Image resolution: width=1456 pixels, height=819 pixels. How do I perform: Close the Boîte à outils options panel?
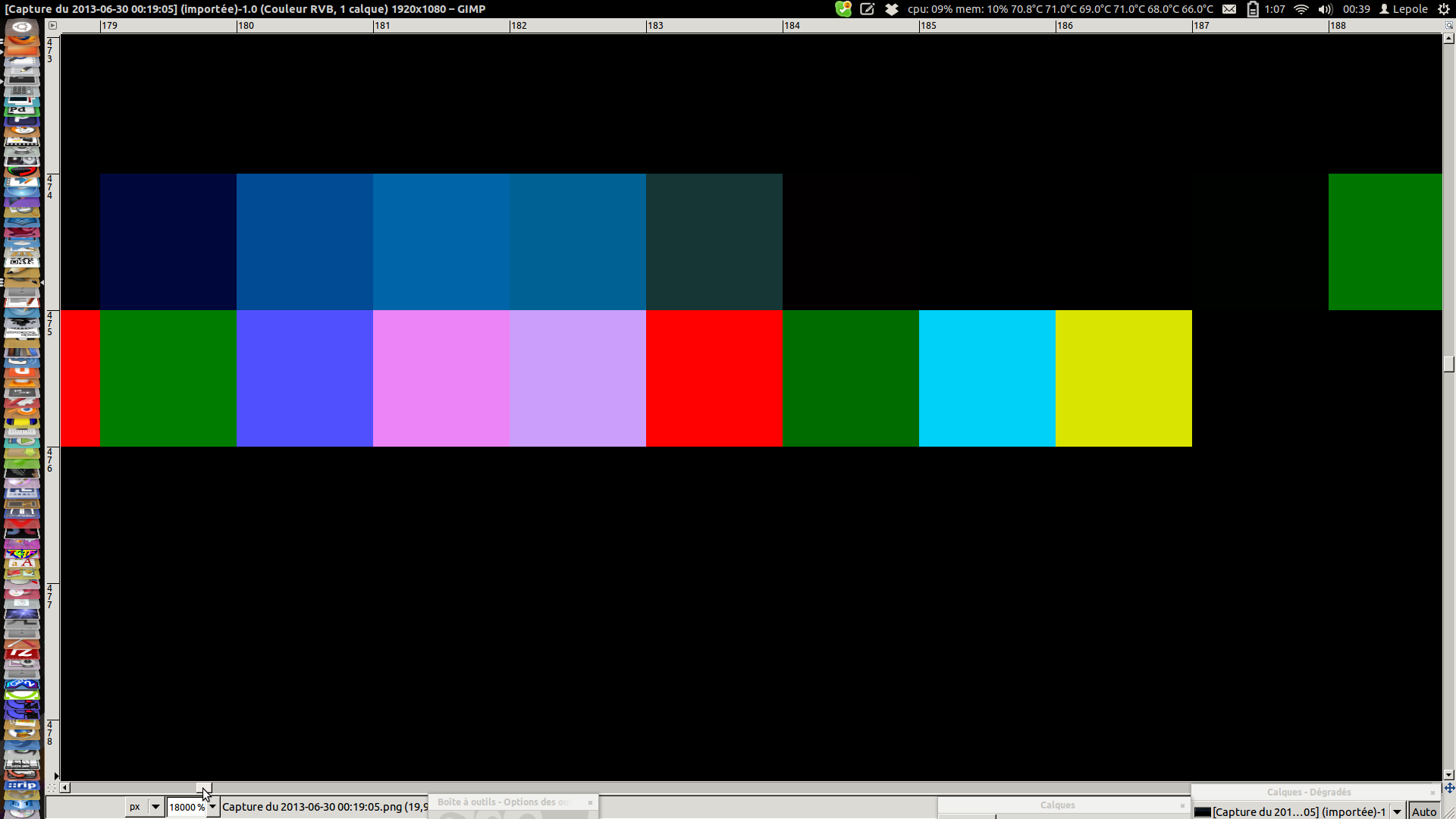pyautogui.click(x=590, y=802)
